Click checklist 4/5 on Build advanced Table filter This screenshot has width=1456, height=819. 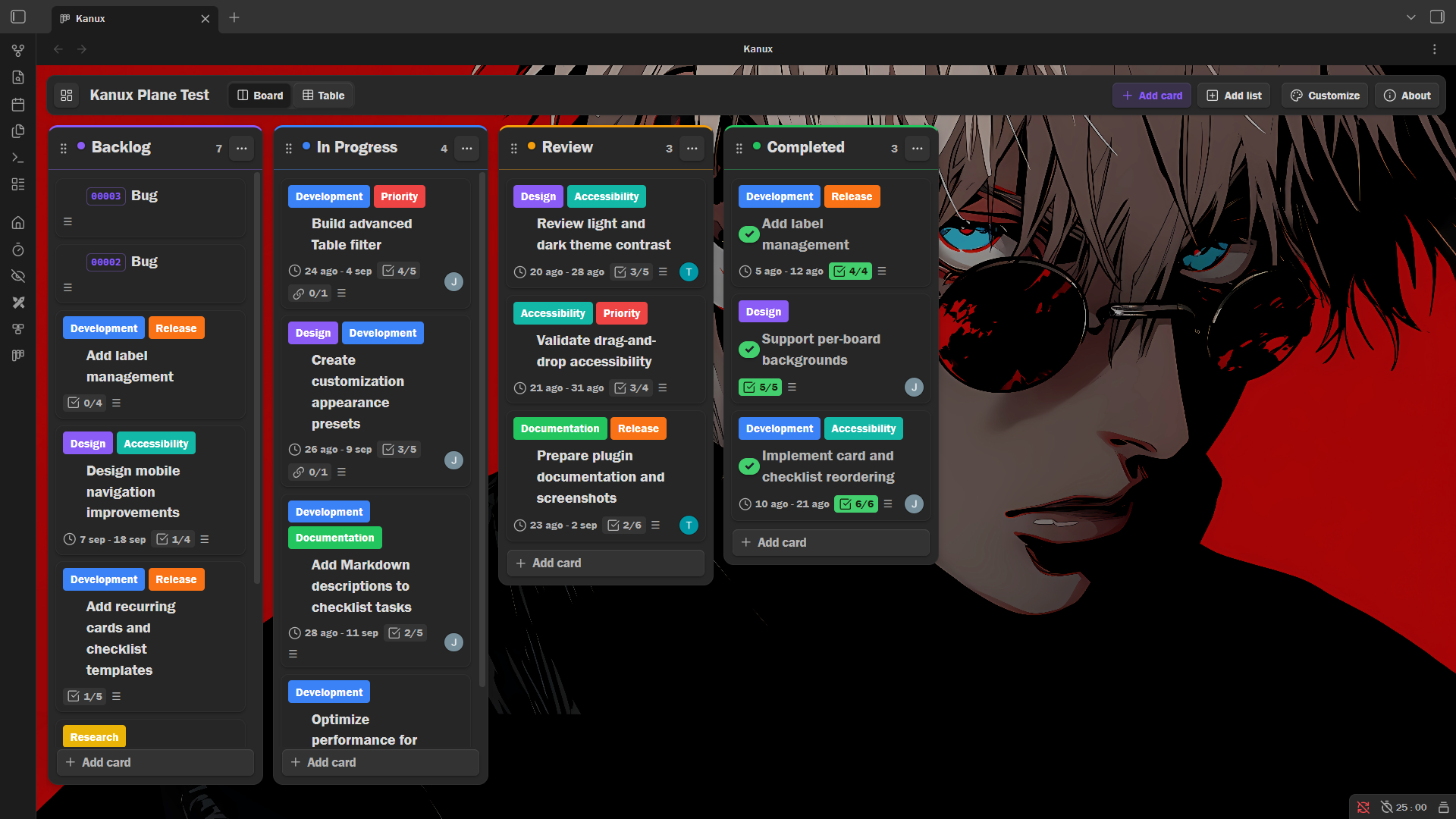tap(400, 271)
